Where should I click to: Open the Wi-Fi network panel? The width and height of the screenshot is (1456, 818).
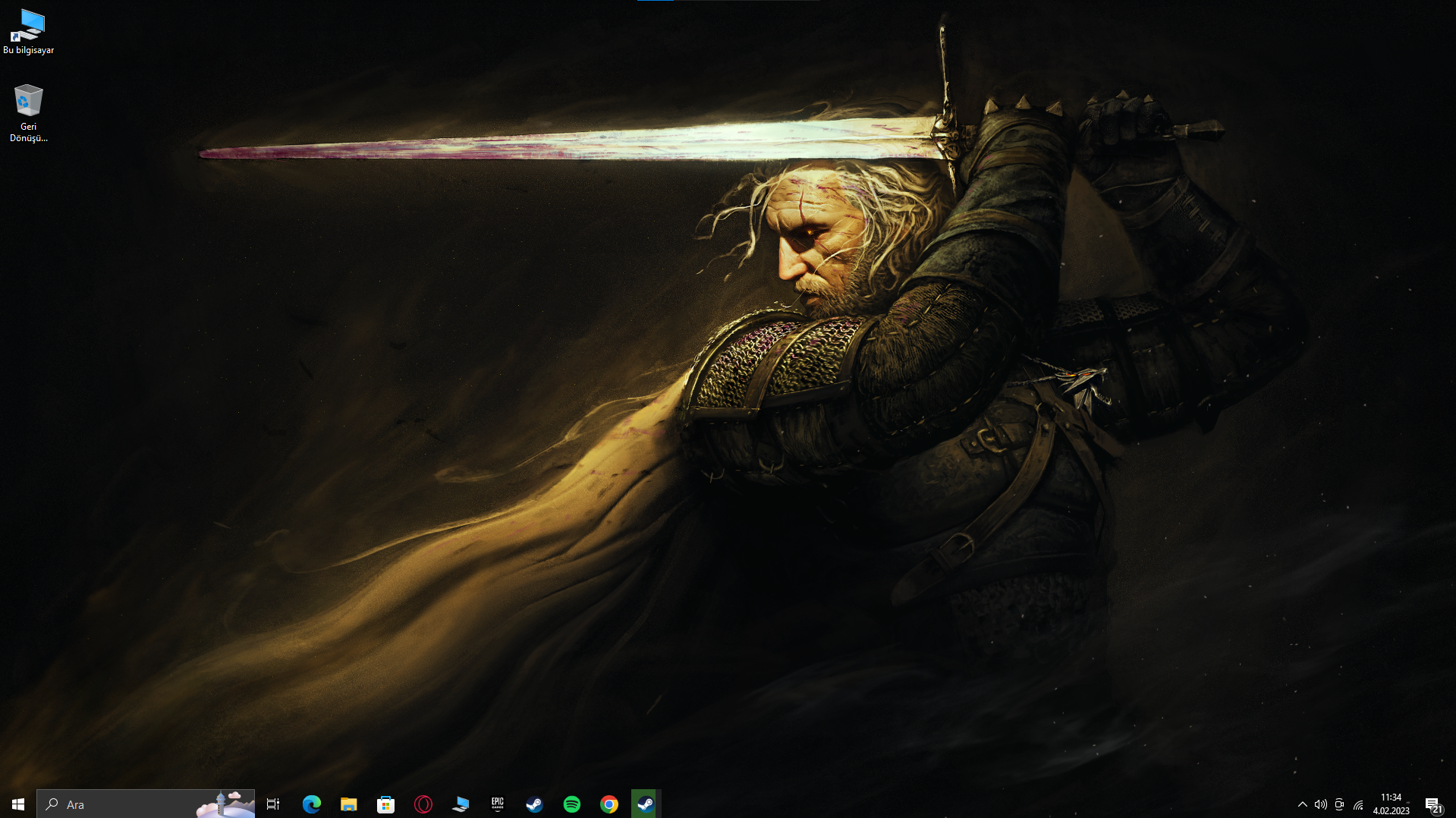pos(1358,804)
